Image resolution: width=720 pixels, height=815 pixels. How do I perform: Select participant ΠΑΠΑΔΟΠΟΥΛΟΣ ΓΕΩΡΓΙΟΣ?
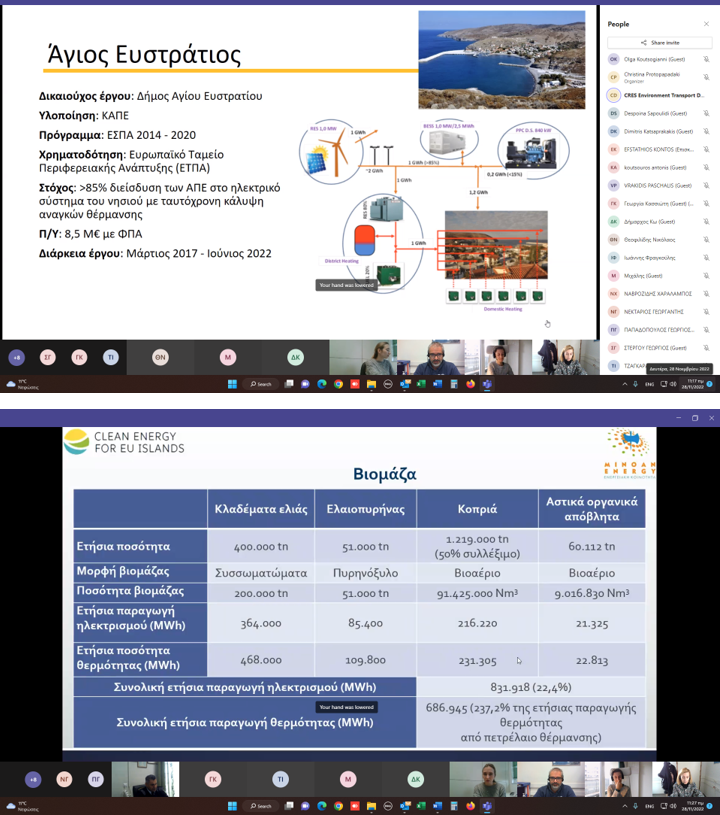click(x=660, y=330)
